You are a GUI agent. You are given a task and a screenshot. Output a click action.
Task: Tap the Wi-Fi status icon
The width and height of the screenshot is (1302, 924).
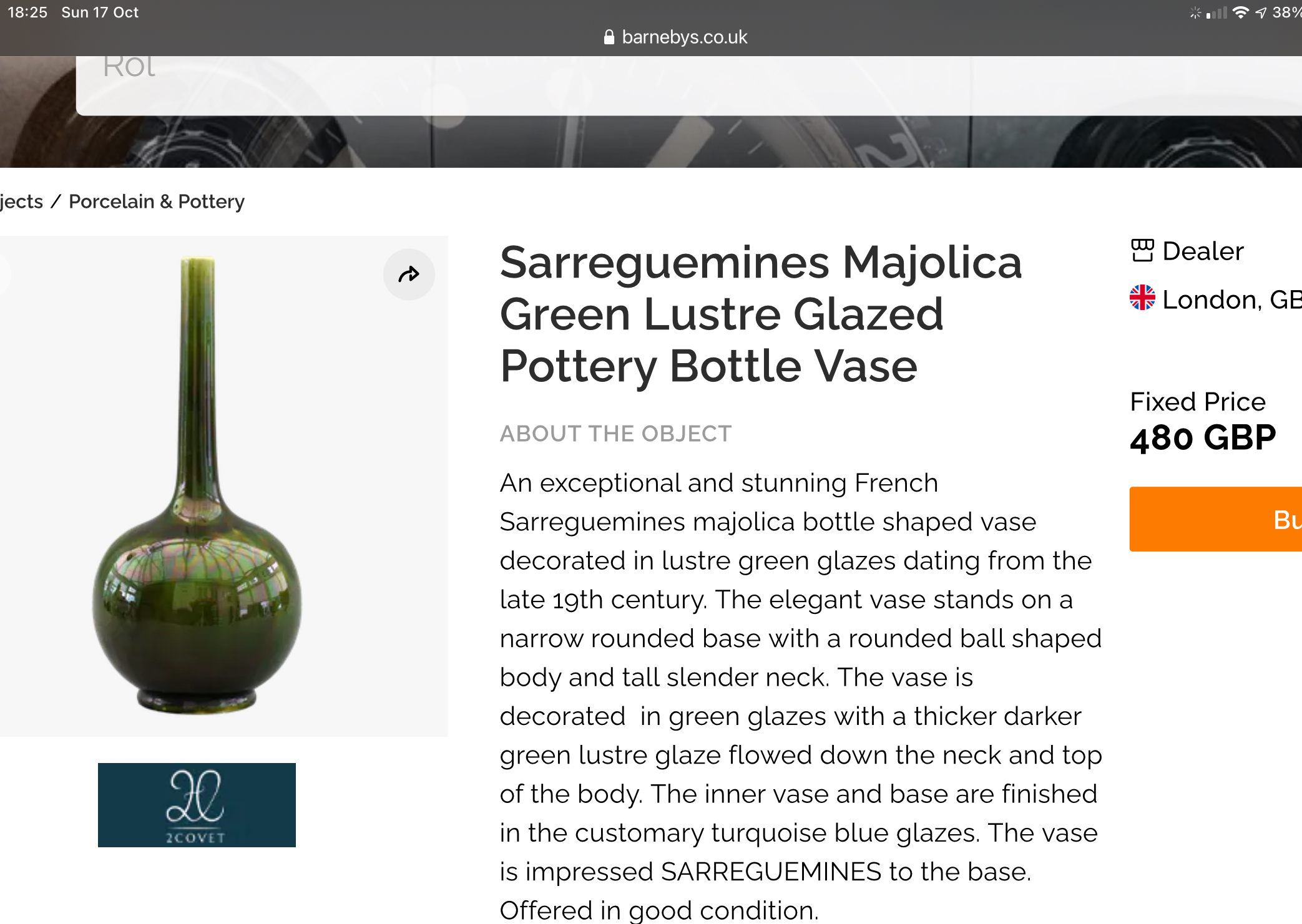click(x=1241, y=12)
